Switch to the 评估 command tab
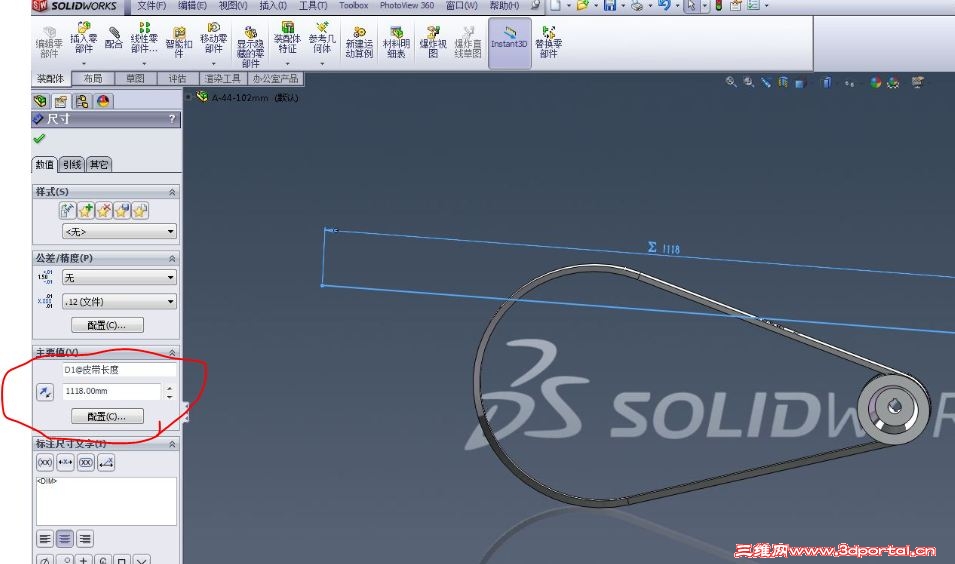Screen dimensions: 955x564 [x=177, y=79]
